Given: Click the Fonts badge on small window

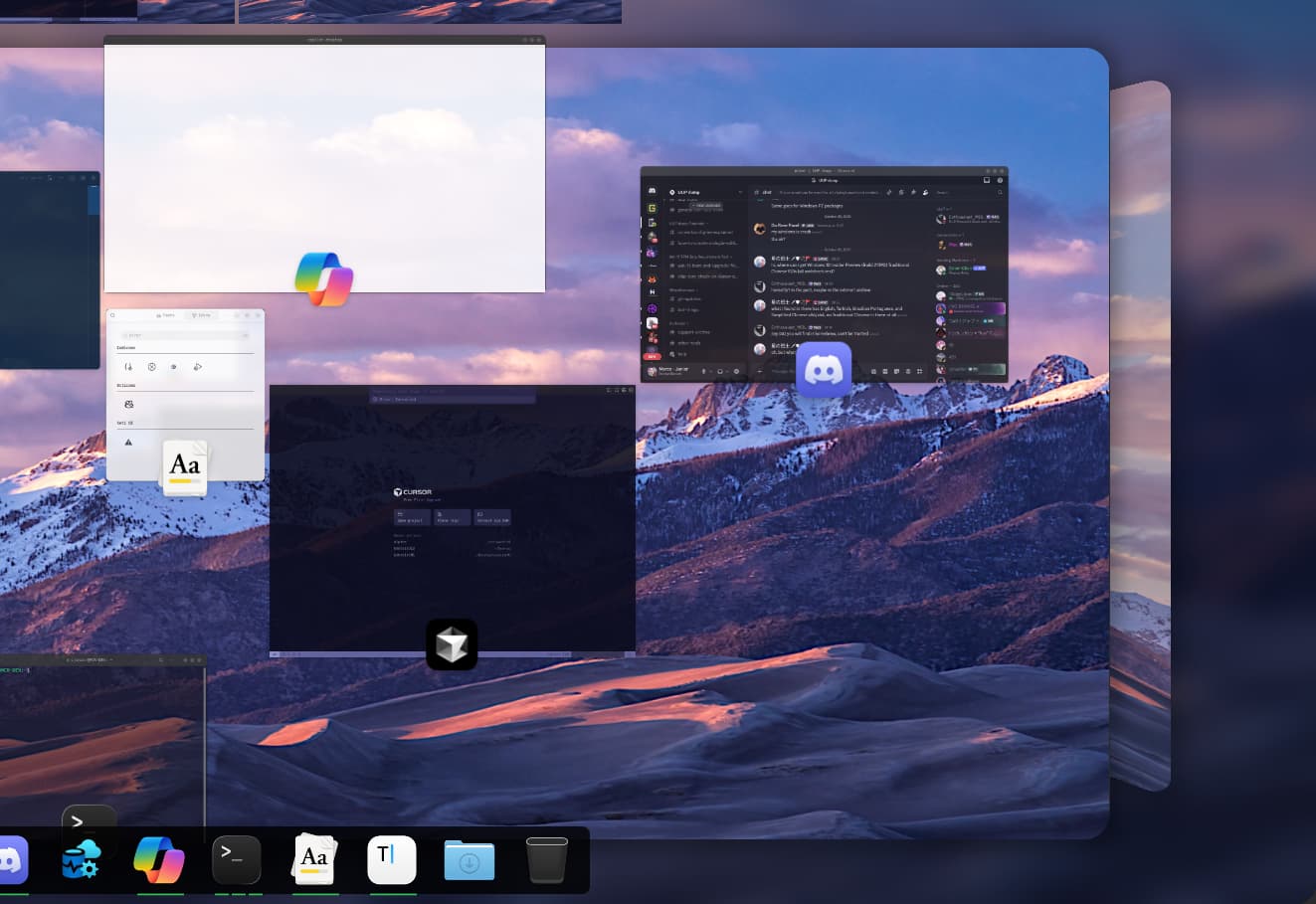Looking at the screenshot, I should 185,467.
